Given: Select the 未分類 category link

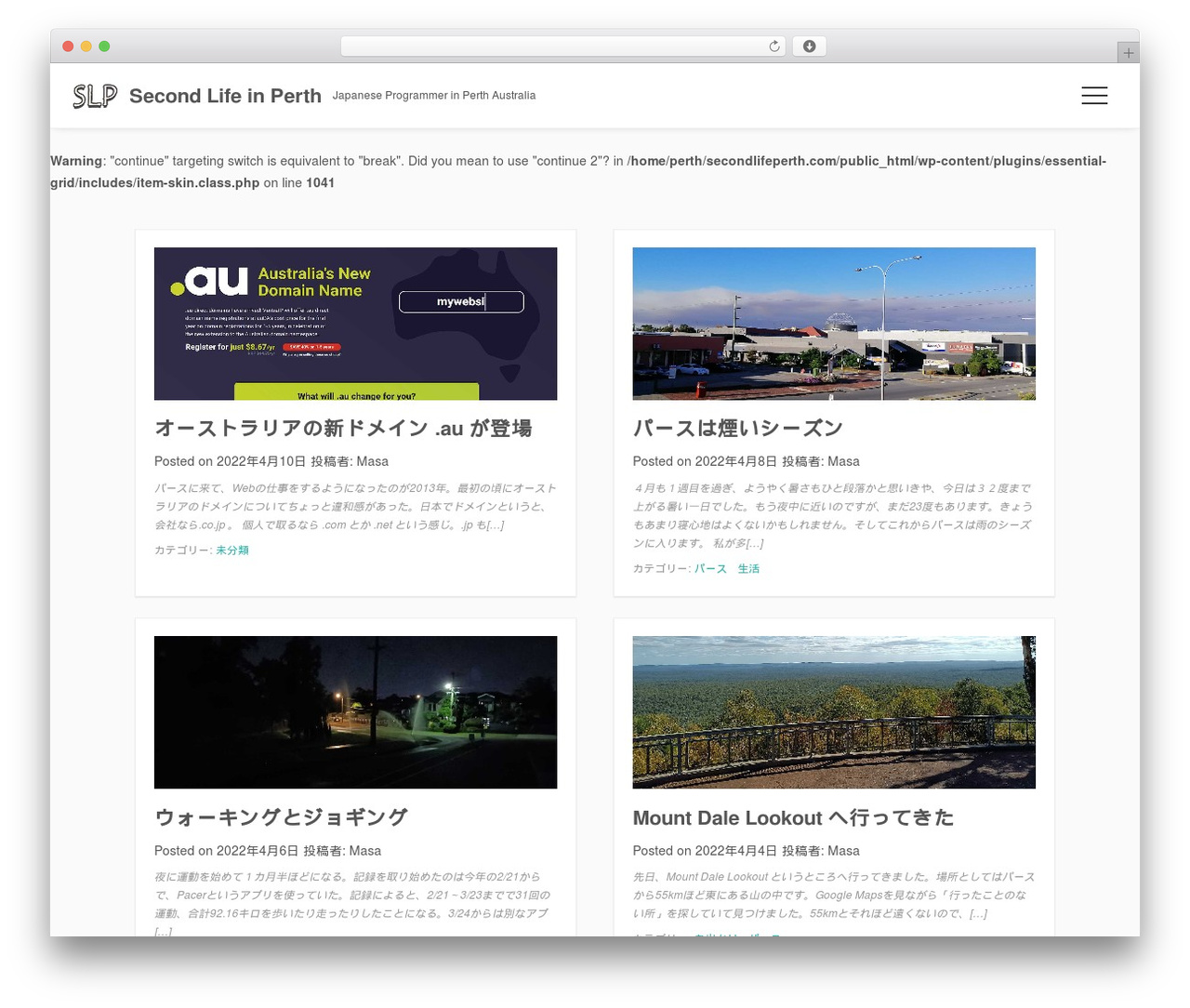Looking at the screenshot, I should pyautogui.click(x=232, y=550).
